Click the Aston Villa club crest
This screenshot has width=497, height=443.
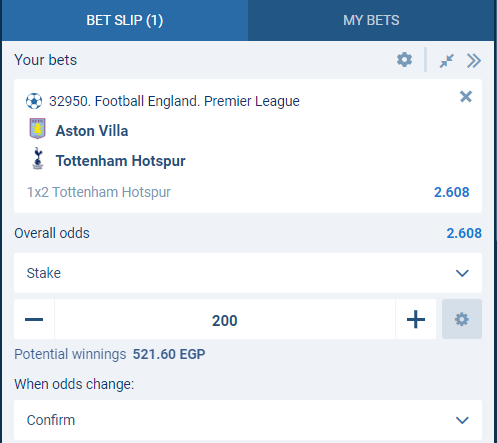[37, 128]
